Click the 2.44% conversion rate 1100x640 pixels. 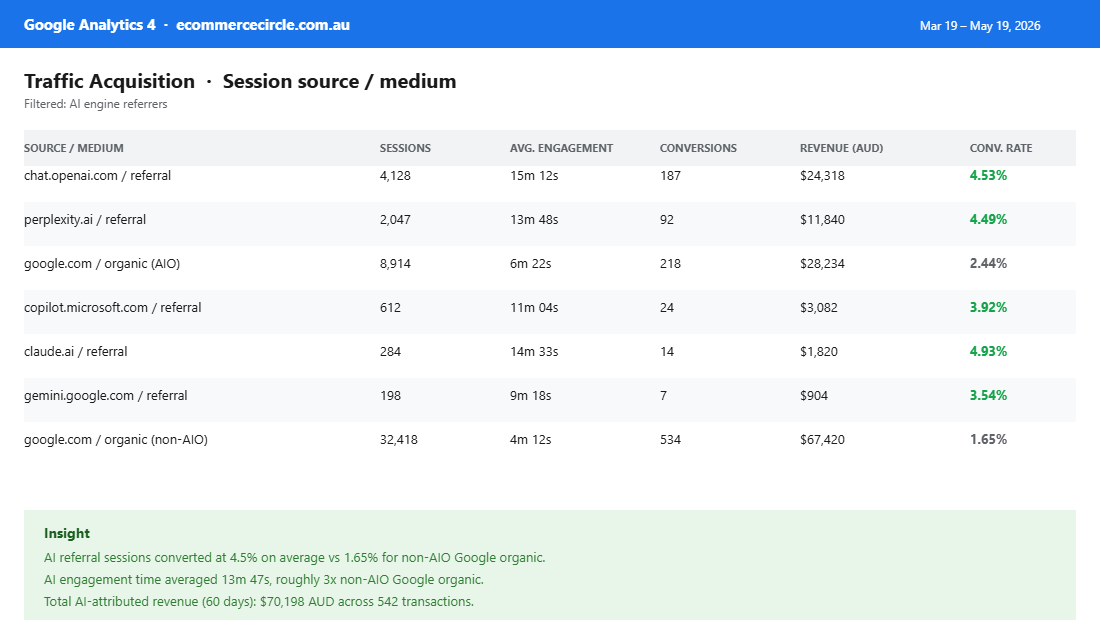click(x=988, y=264)
